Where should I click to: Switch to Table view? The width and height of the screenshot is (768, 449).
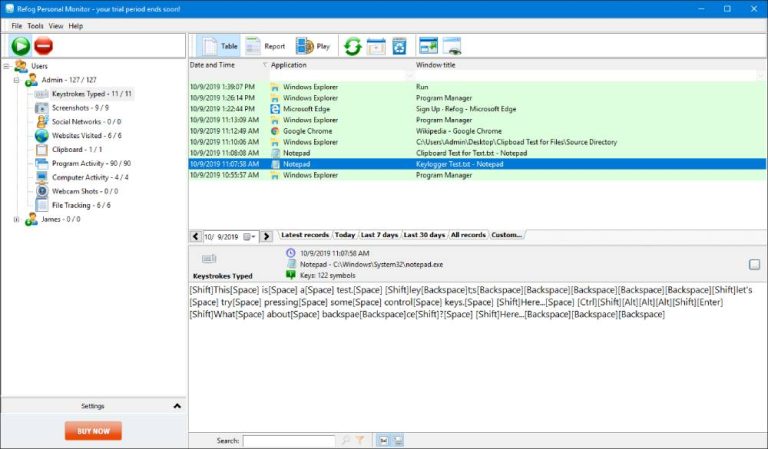pos(218,46)
